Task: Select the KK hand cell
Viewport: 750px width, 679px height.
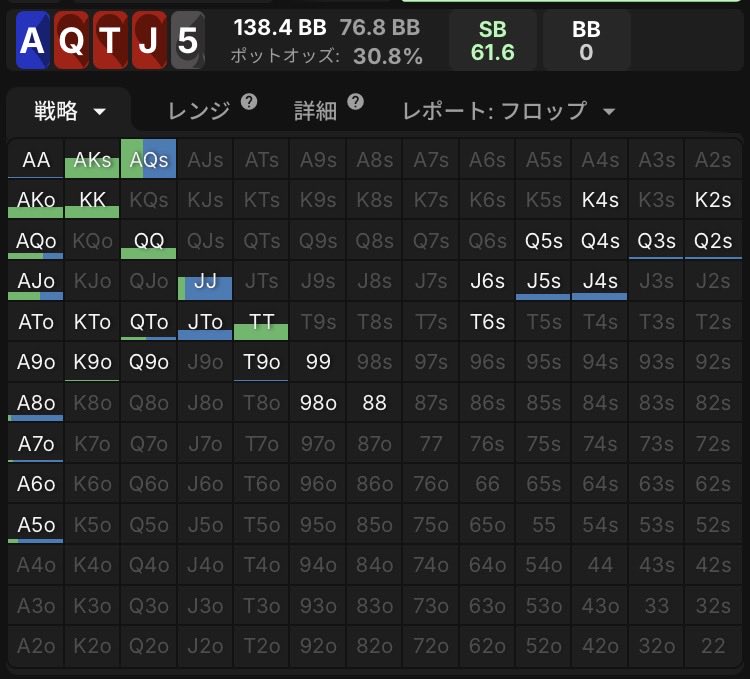Action: click(92, 199)
